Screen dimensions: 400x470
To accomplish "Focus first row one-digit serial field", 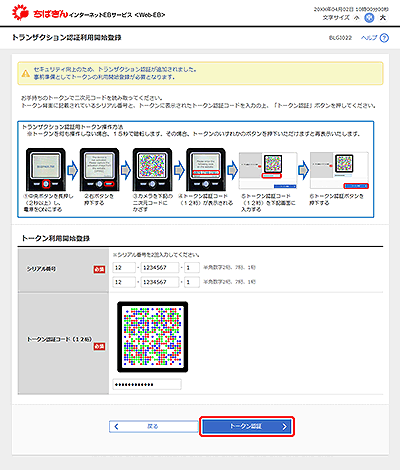I will (192, 268).
